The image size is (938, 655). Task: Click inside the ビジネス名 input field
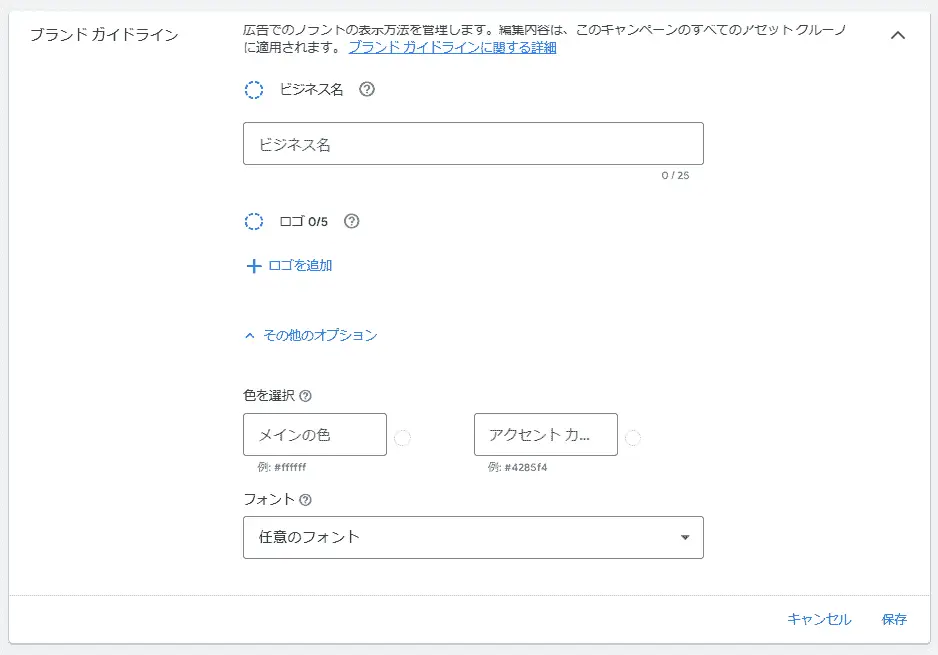tap(472, 143)
